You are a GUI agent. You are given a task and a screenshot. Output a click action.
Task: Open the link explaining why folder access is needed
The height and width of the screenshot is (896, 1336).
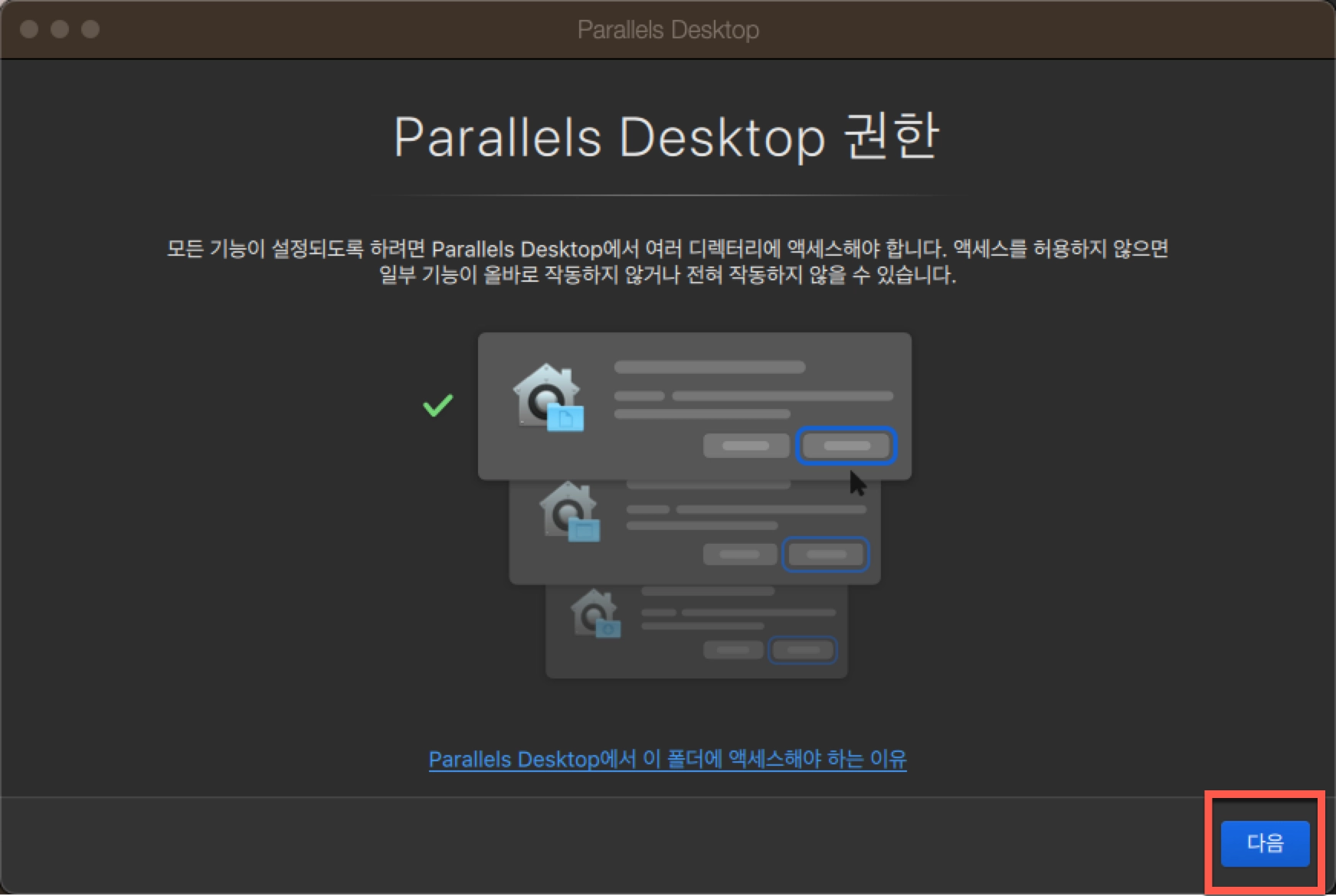(668, 759)
